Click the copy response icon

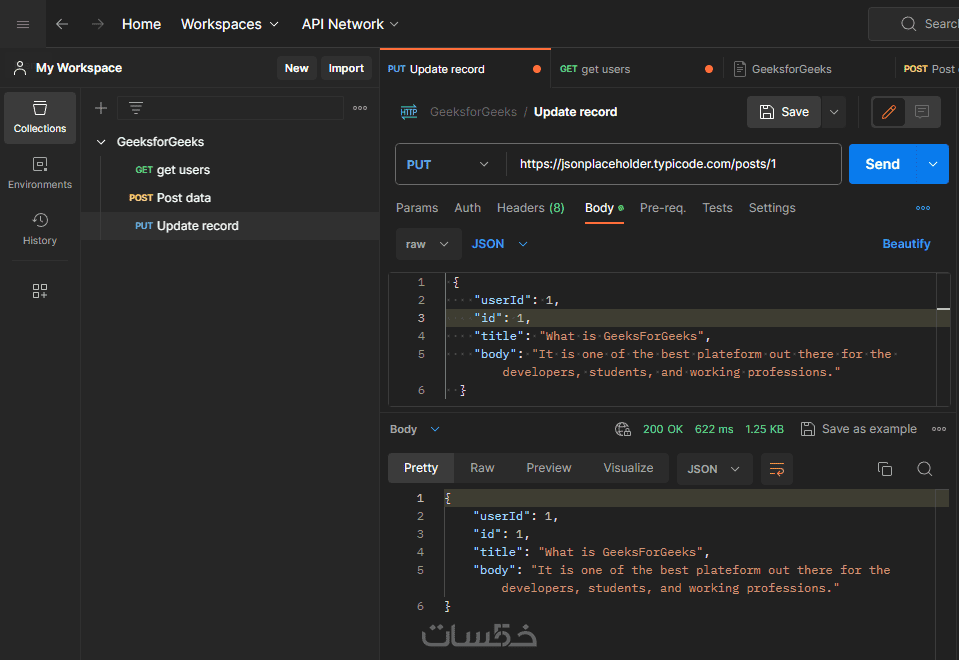point(884,469)
